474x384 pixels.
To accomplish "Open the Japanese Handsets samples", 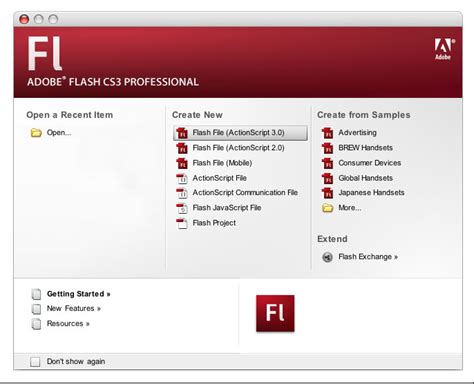I will (x=371, y=193).
